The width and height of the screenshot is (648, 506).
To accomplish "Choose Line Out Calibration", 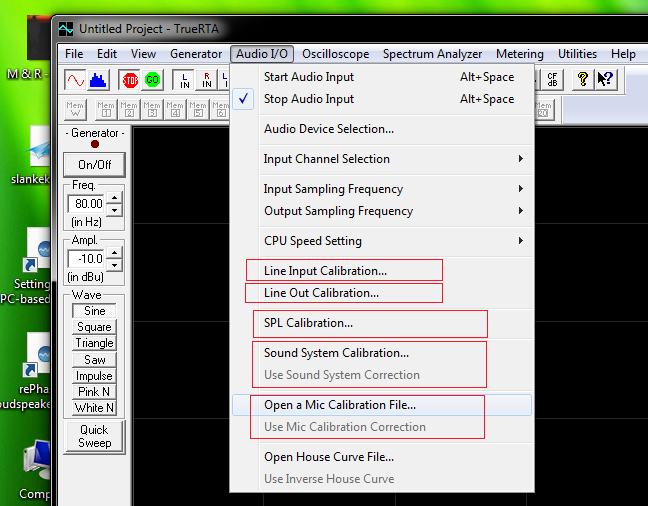I will pyautogui.click(x=382, y=293).
